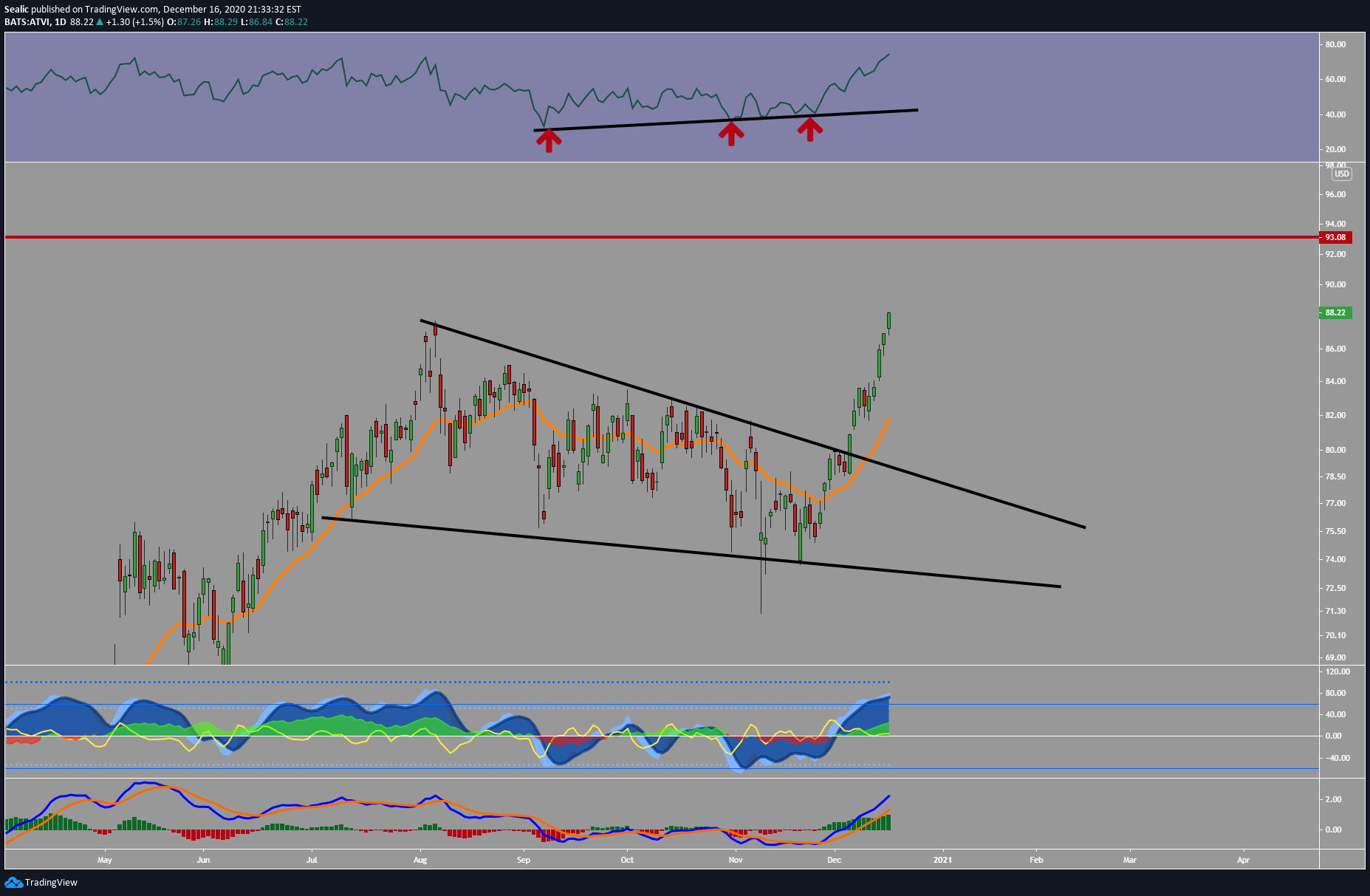Viewport: 1370px width, 896px height.
Task: Click the close value C:88.22
Action: pos(292,22)
